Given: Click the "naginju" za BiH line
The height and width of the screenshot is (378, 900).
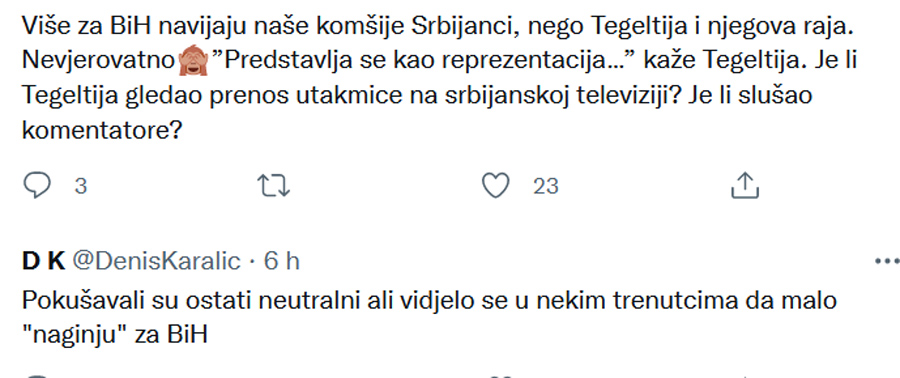Looking at the screenshot, I should [114, 334].
